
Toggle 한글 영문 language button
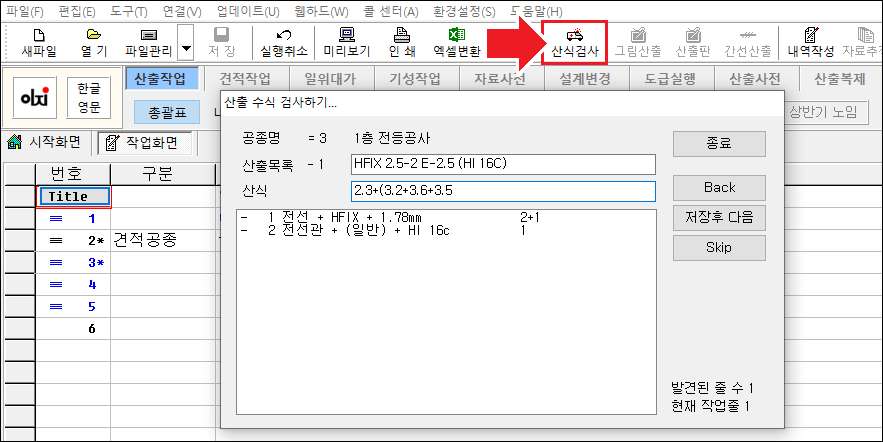pyautogui.click(x=88, y=97)
